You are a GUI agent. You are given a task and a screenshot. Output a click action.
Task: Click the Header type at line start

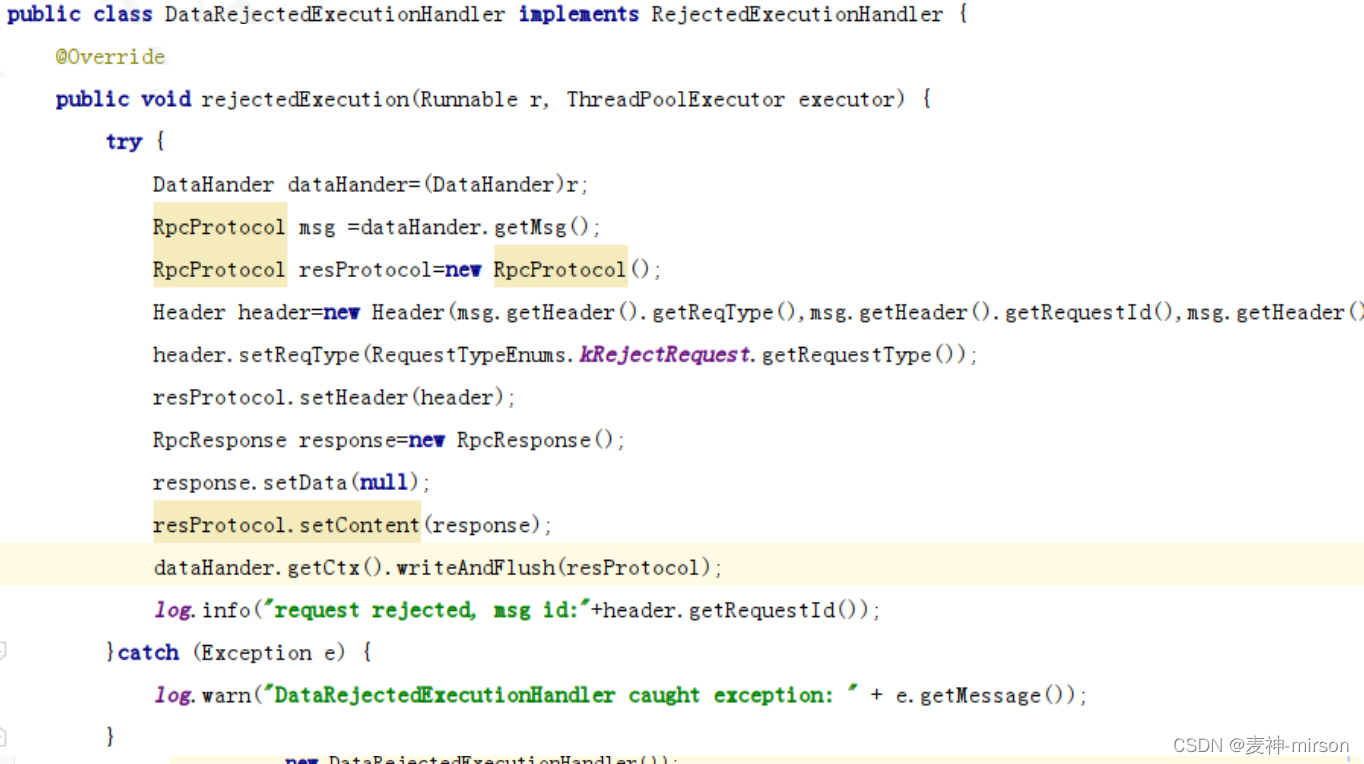[x=189, y=313]
